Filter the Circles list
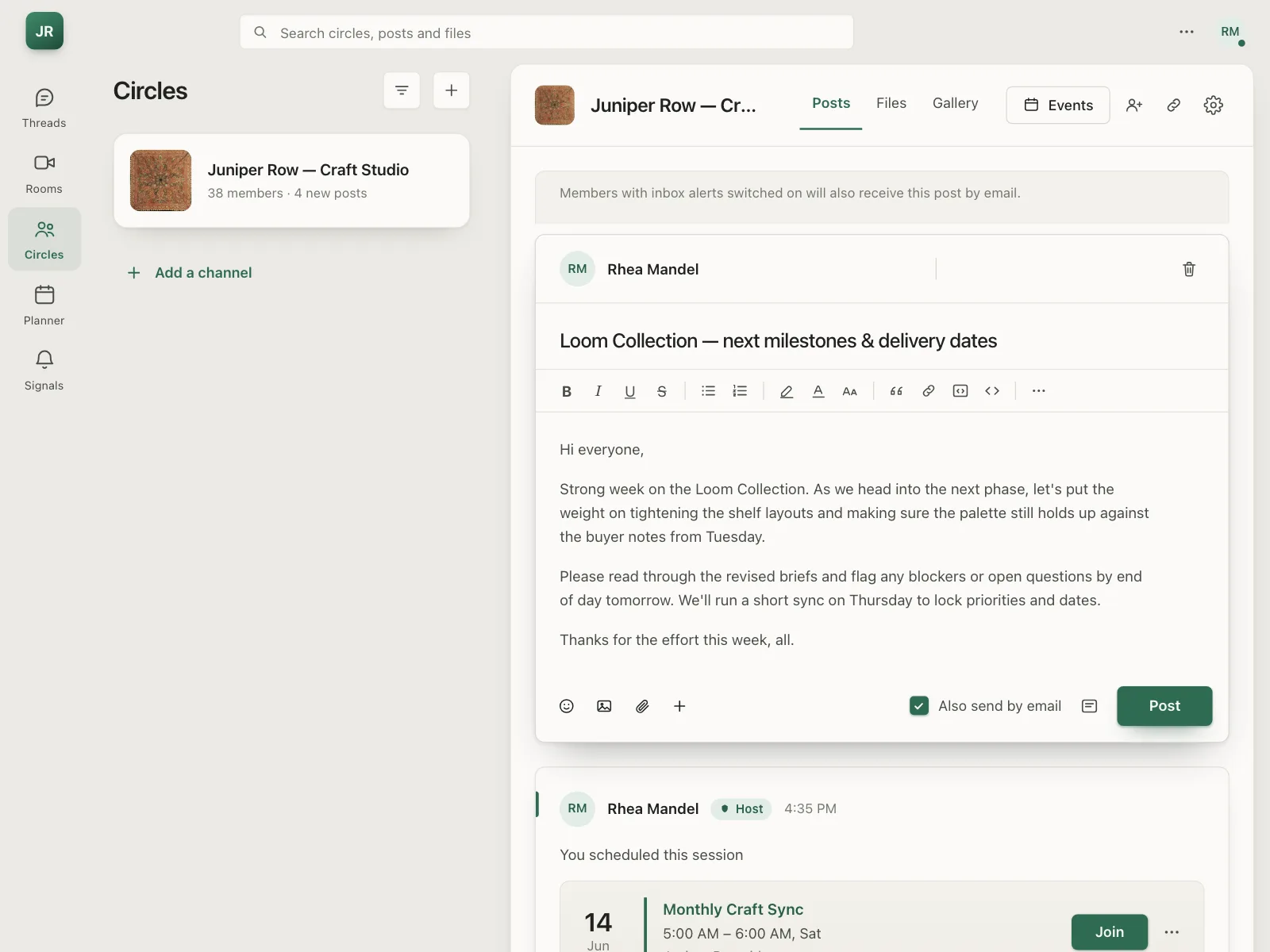This screenshot has width=1270, height=952. [x=402, y=90]
